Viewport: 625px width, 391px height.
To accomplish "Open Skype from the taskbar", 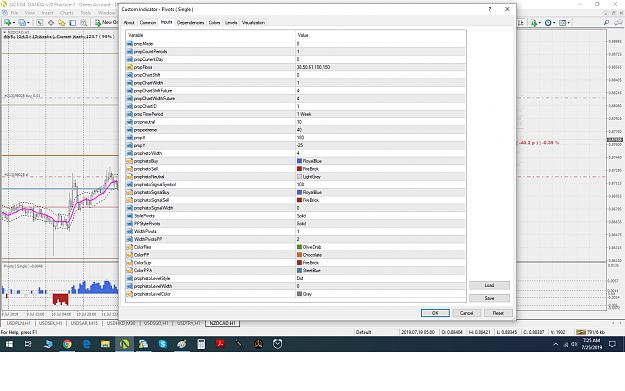I will pyautogui.click(x=163, y=344).
